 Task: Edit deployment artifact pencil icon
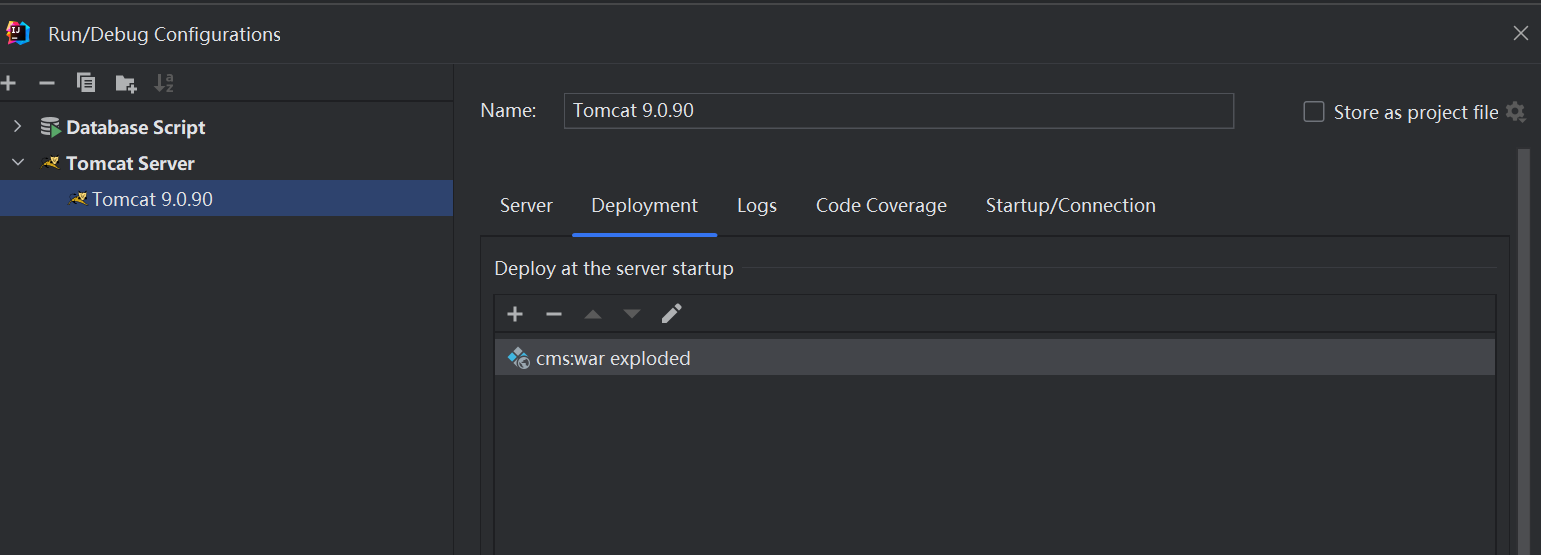click(x=672, y=314)
